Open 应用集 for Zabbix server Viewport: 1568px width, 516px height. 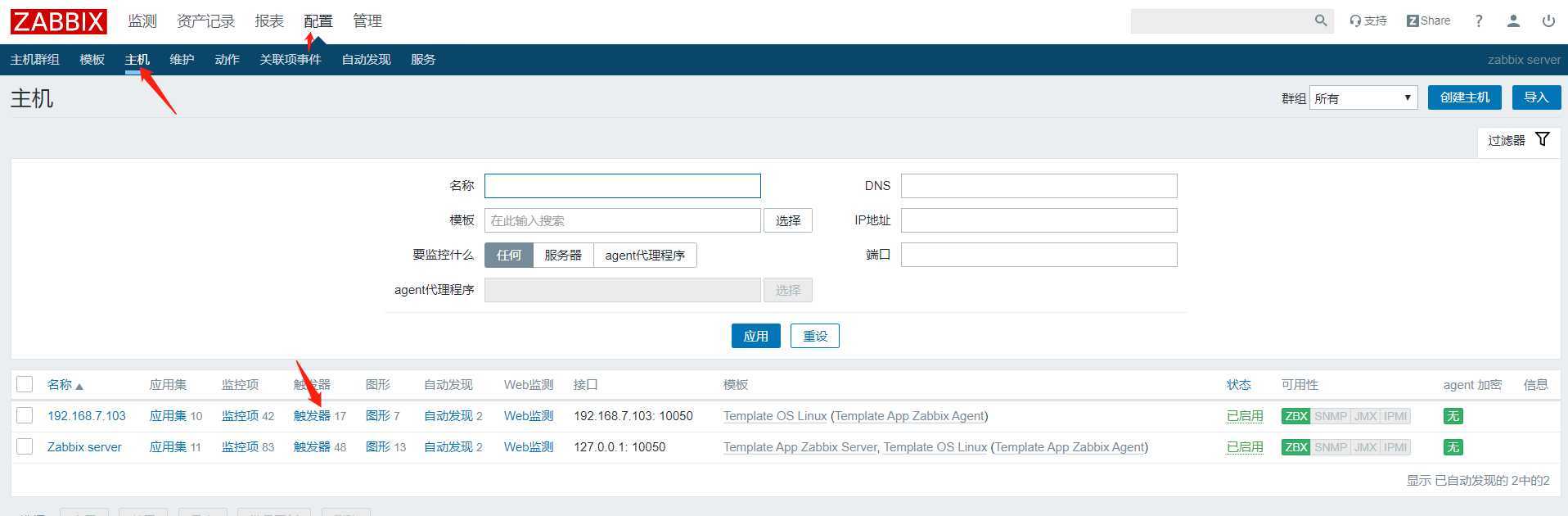tap(168, 446)
